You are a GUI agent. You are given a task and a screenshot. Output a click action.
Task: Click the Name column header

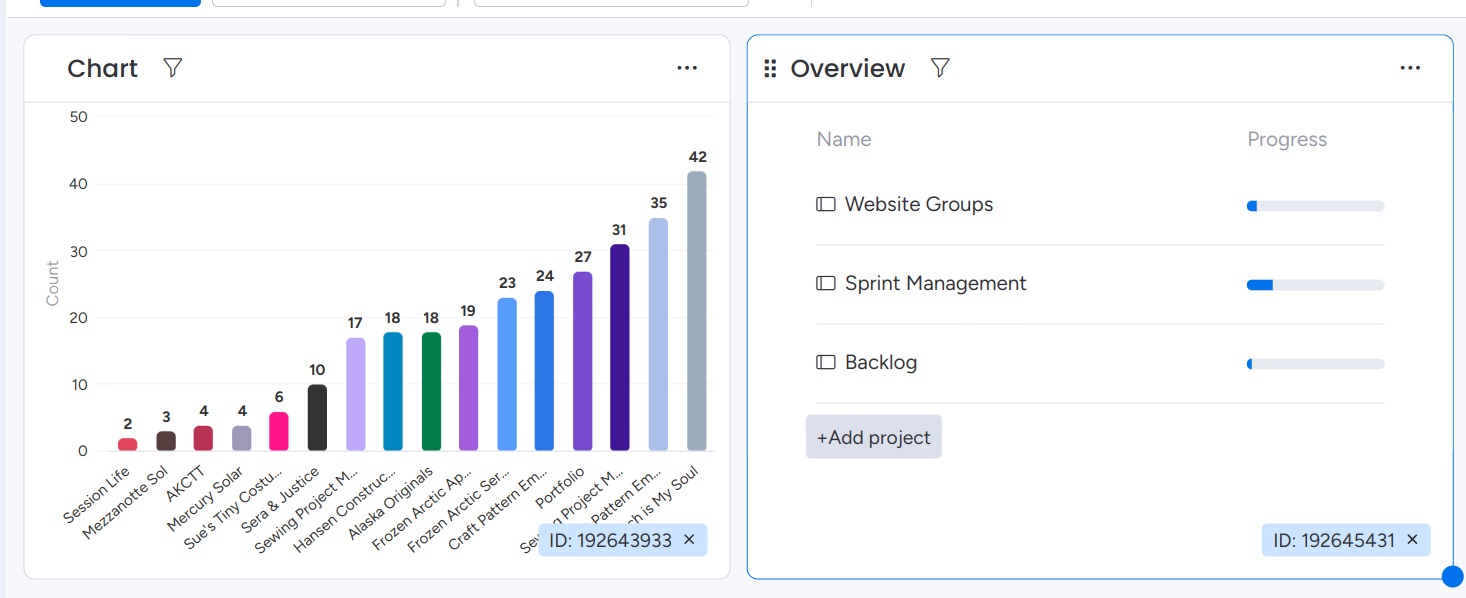(844, 139)
